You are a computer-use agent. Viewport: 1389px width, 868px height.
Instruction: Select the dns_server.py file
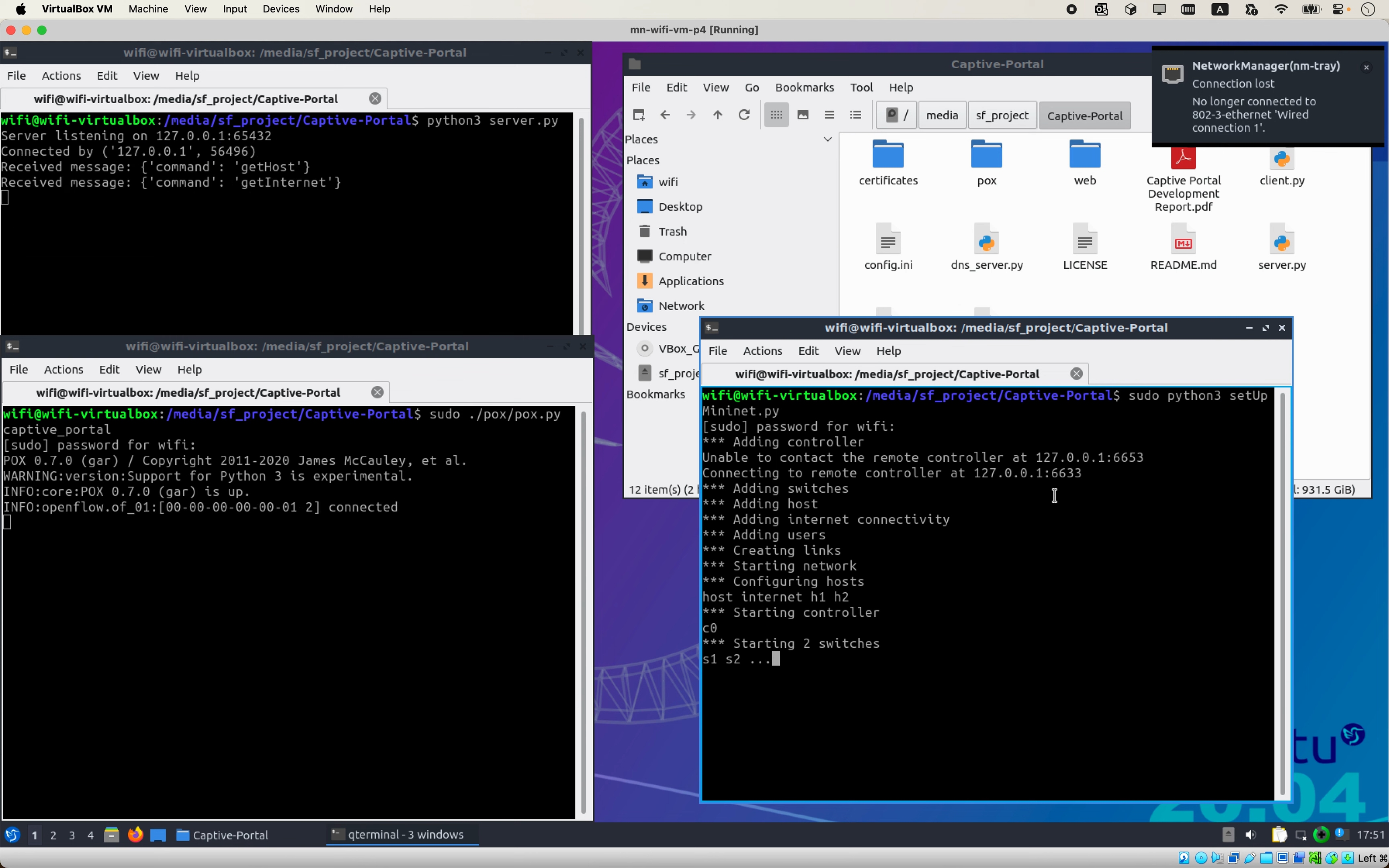pyautogui.click(x=986, y=247)
